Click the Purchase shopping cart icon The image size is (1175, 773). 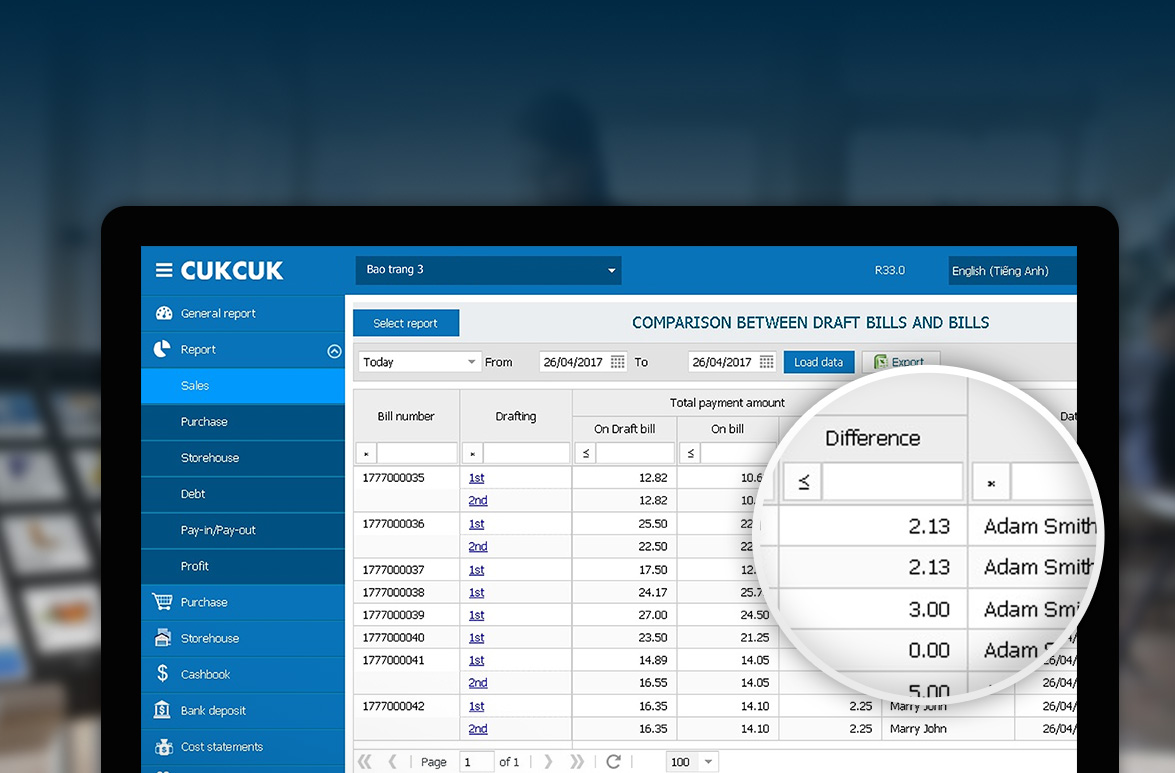pos(162,601)
